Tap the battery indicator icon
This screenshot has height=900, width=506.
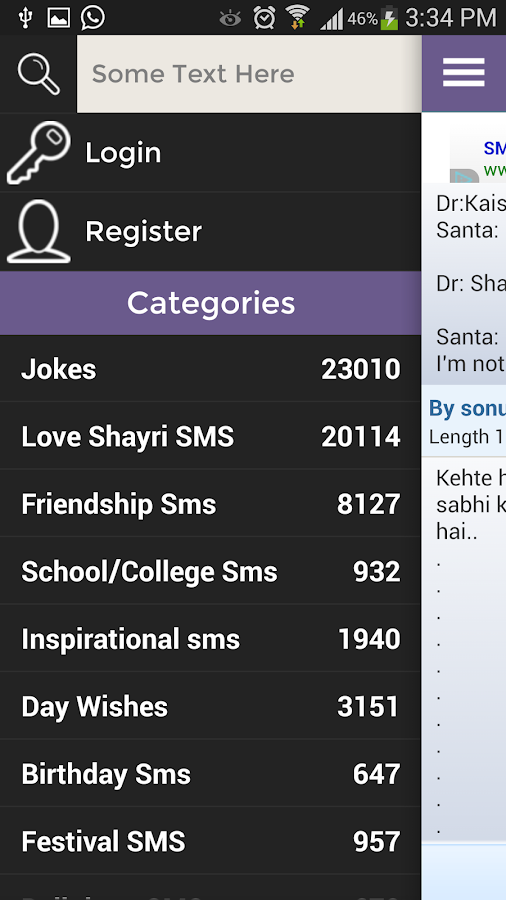[389, 18]
